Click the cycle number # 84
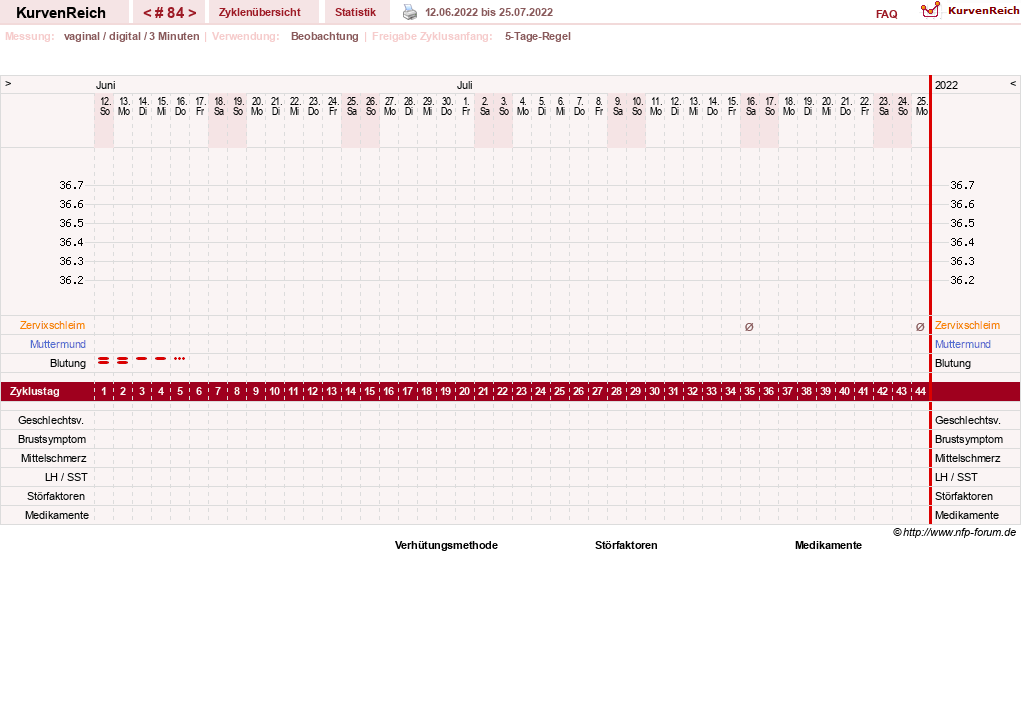 pos(169,12)
